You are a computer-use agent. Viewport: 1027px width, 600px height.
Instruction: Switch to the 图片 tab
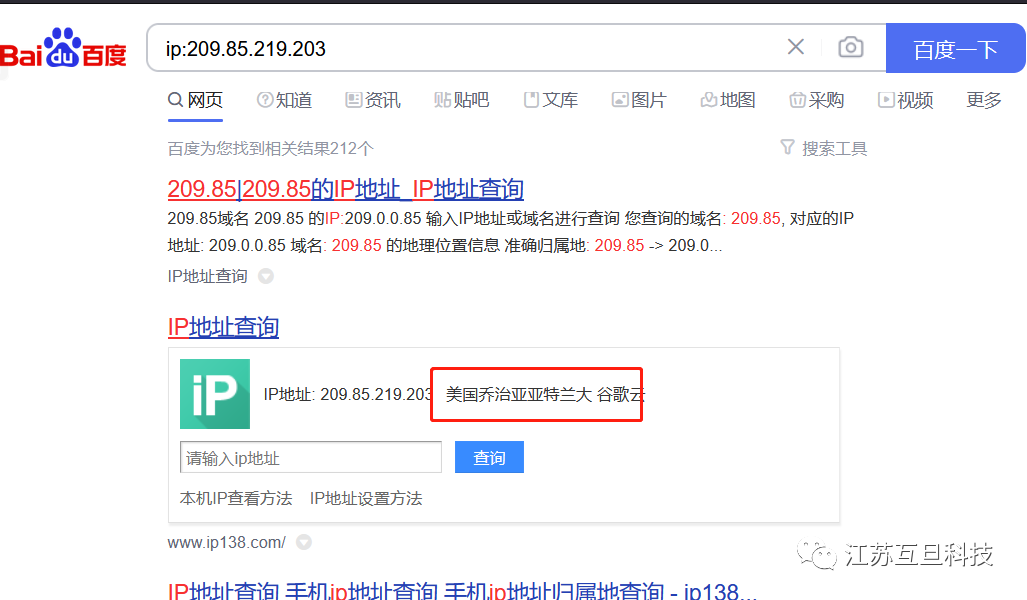[x=639, y=100]
